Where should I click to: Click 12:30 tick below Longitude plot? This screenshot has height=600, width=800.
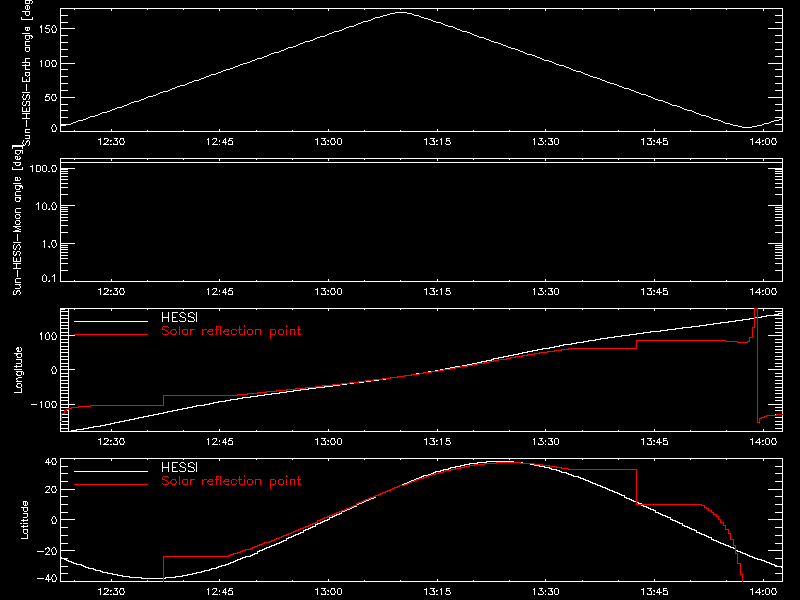pyautogui.click(x=111, y=442)
